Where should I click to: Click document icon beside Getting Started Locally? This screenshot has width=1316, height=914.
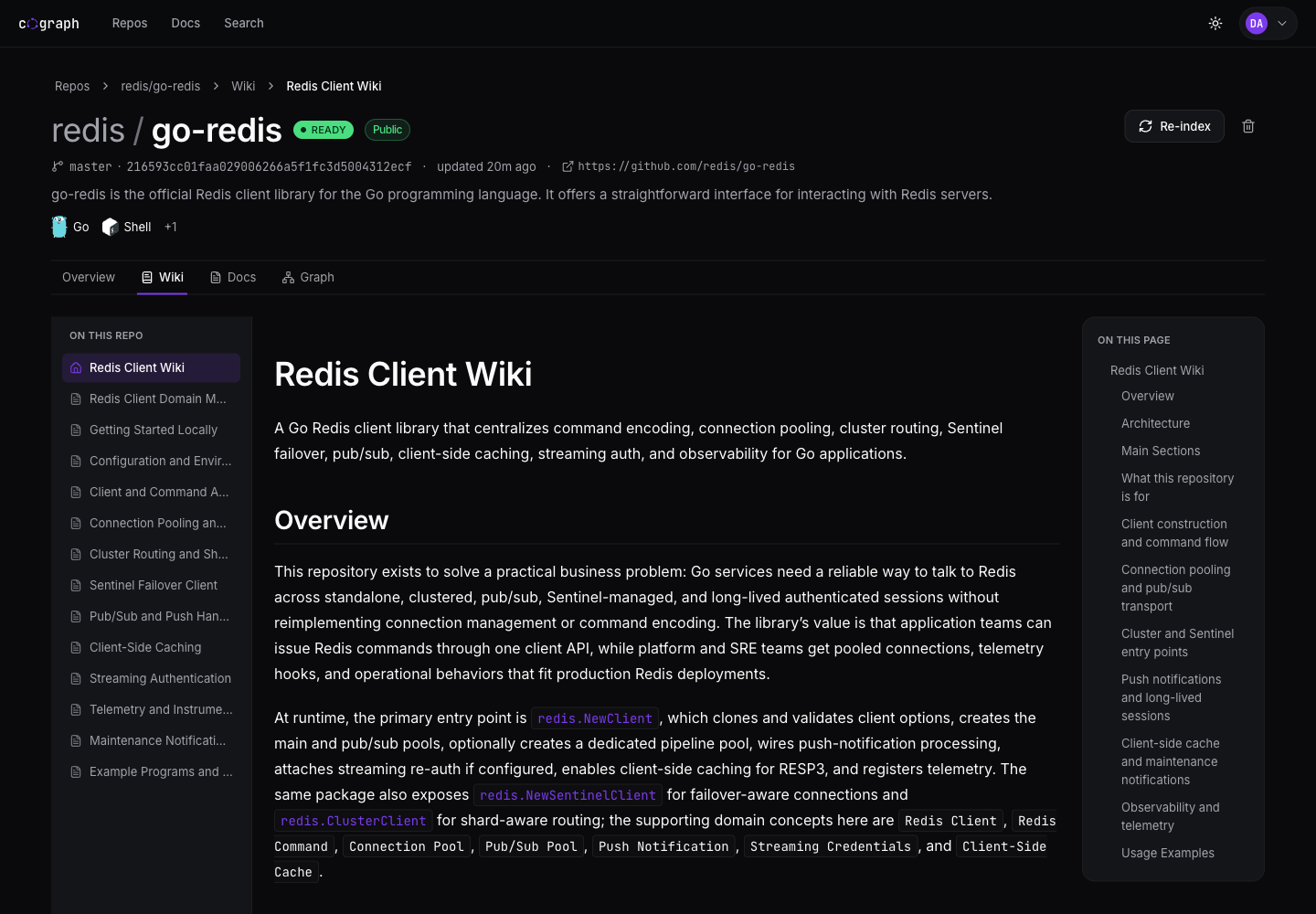pos(76,430)
